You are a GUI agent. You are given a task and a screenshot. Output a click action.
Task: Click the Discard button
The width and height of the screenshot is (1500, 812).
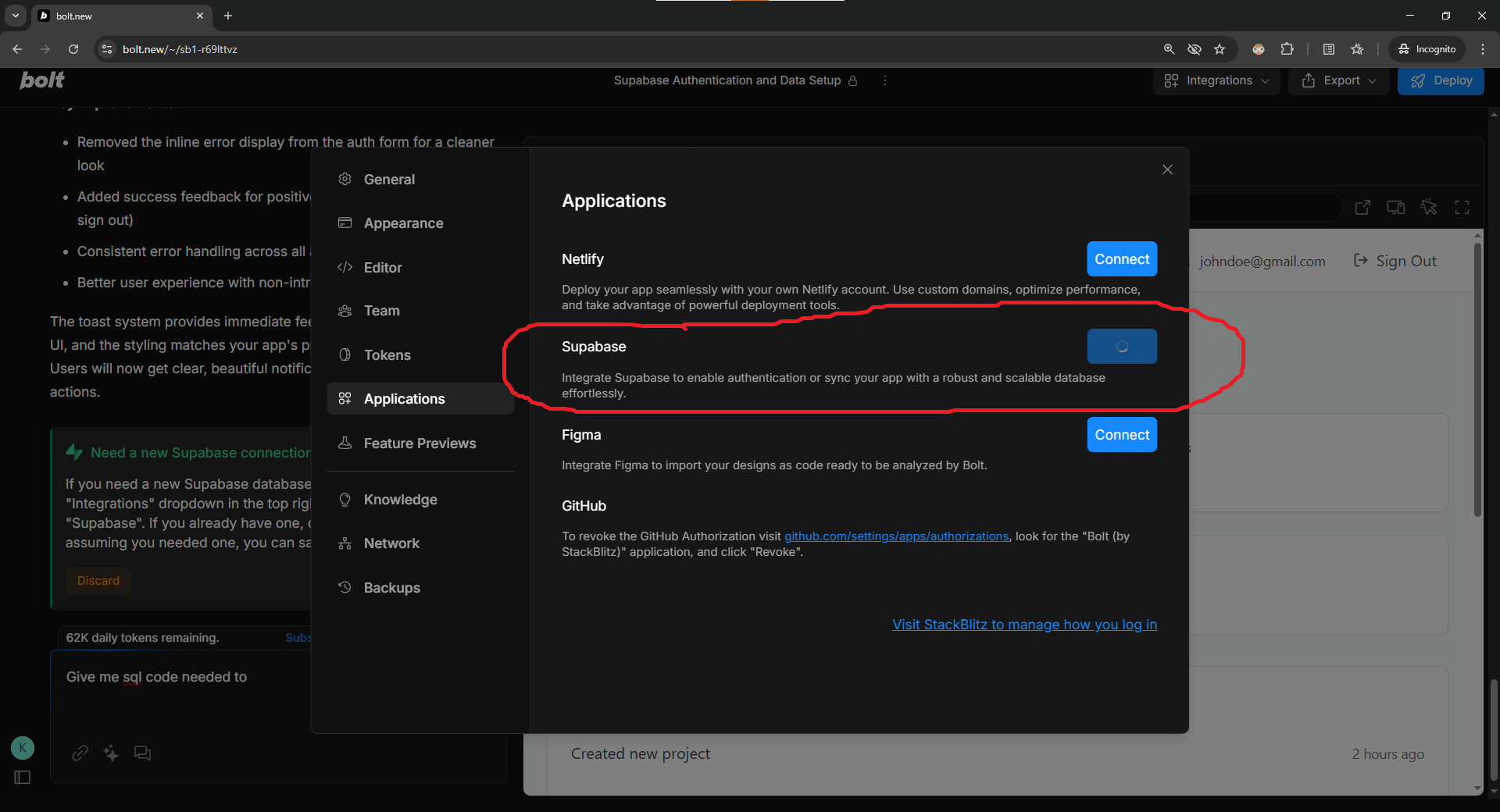tap(98, 581)
